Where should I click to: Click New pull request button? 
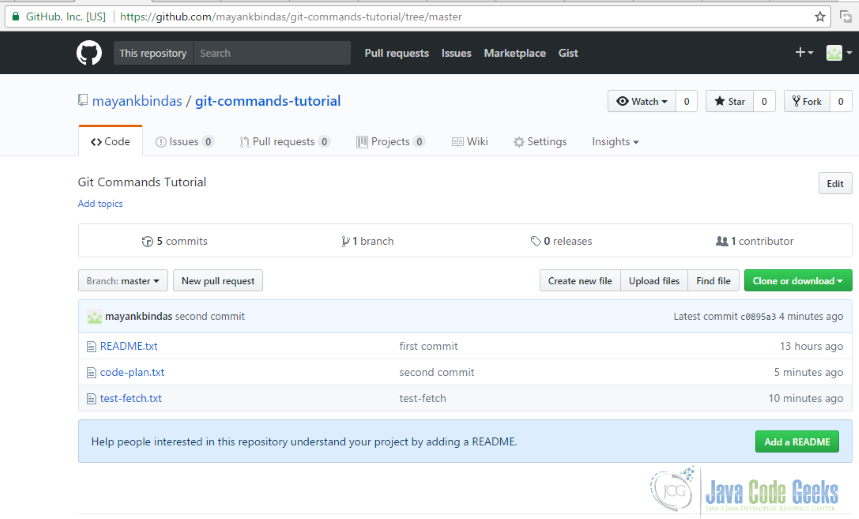tap(218, 281)
